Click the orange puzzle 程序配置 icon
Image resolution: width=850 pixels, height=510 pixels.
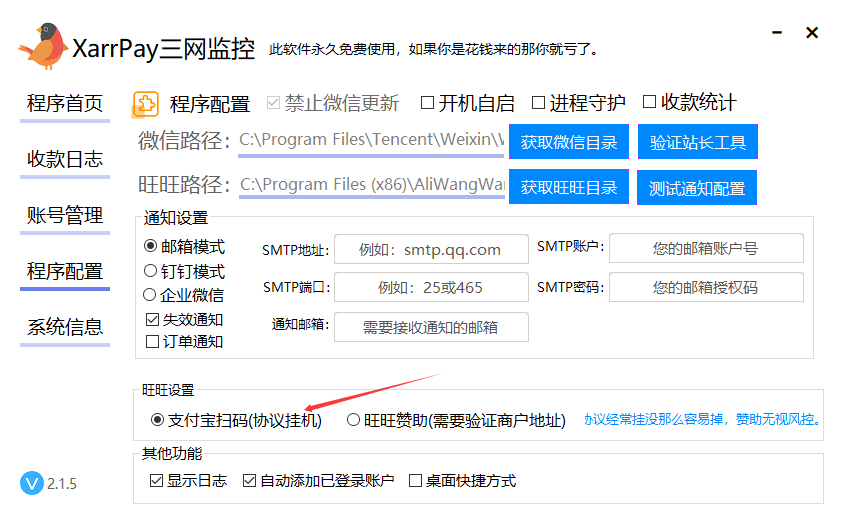tap(145, 104)
